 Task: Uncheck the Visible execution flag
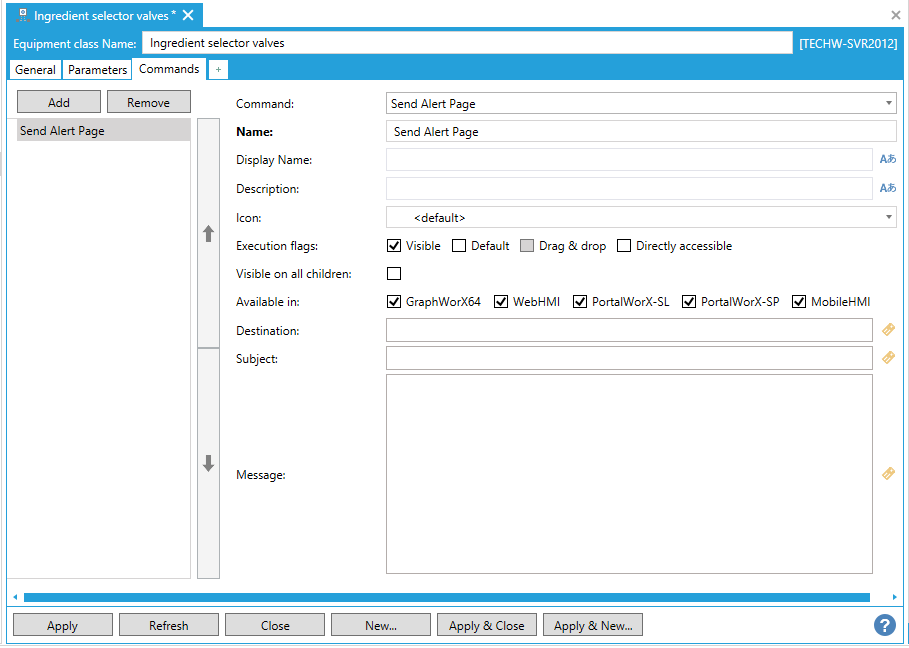(x=394, y=246)
